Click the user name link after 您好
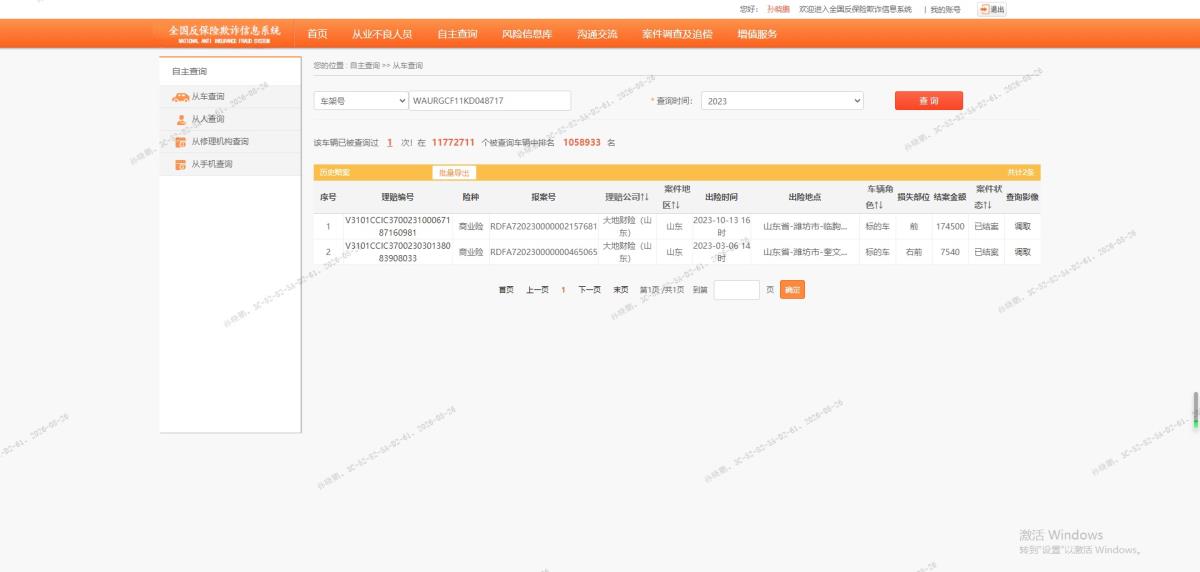The image size is (1200, 572). [x=777, y=9]
